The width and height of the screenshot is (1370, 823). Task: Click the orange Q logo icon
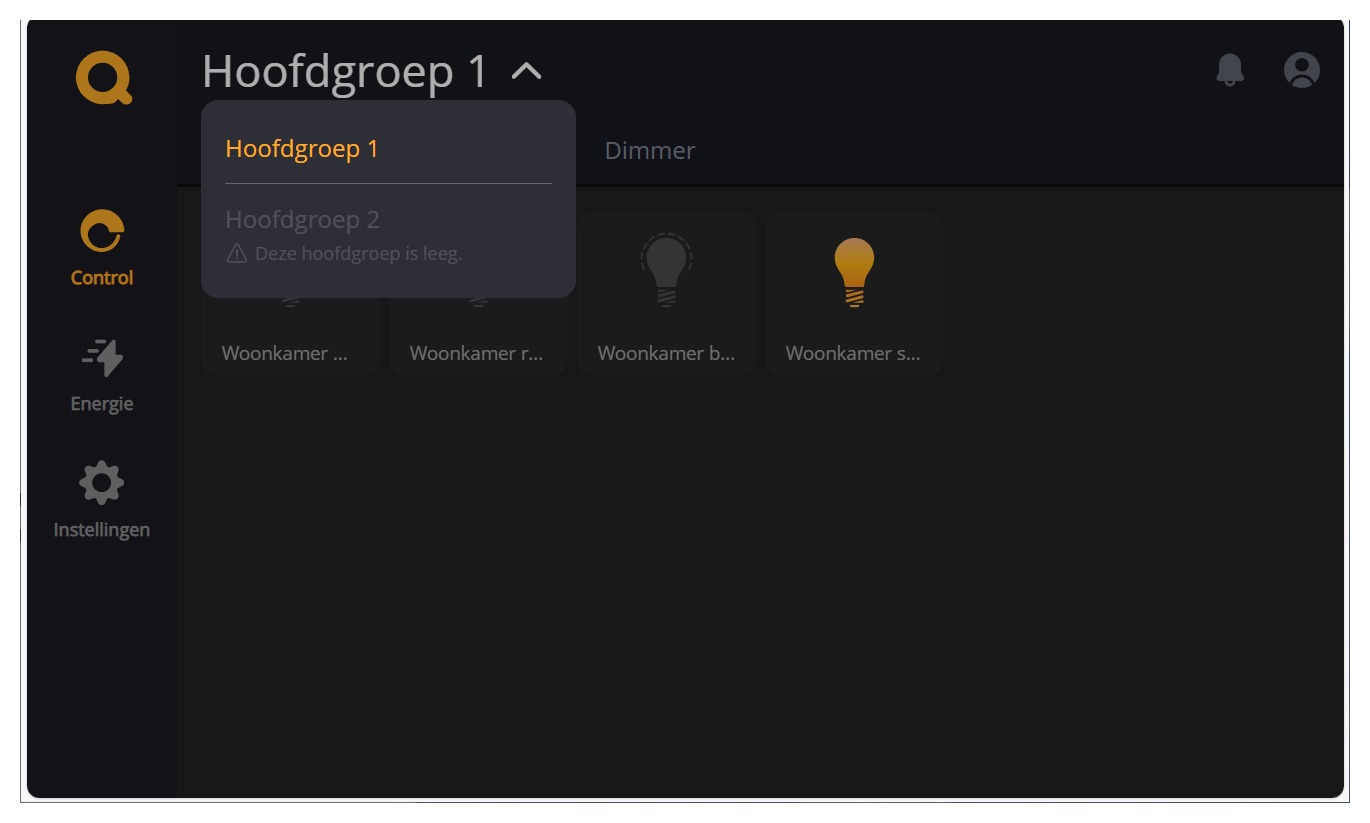(x=103, y=79)
